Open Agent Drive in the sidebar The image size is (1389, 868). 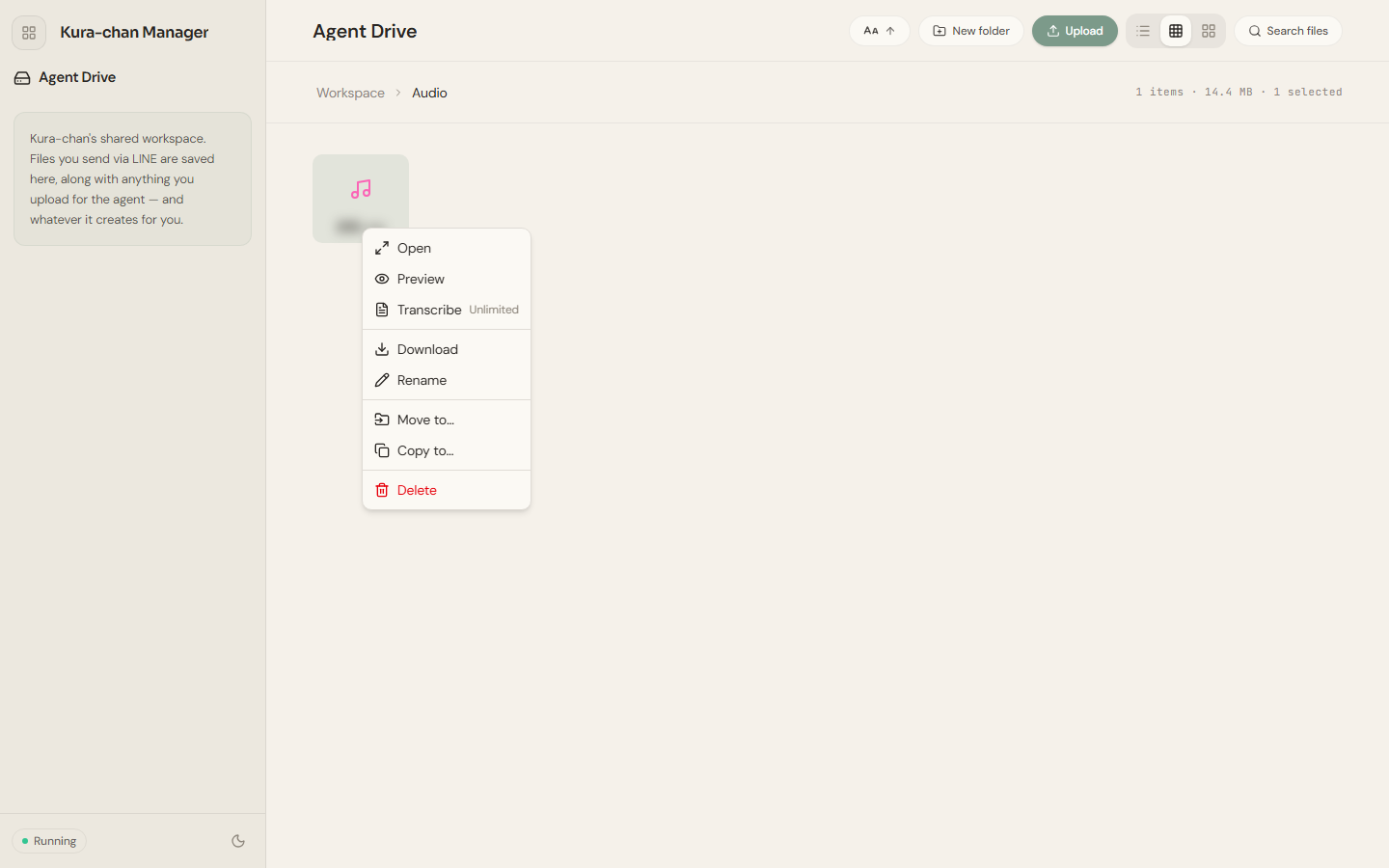66,77
